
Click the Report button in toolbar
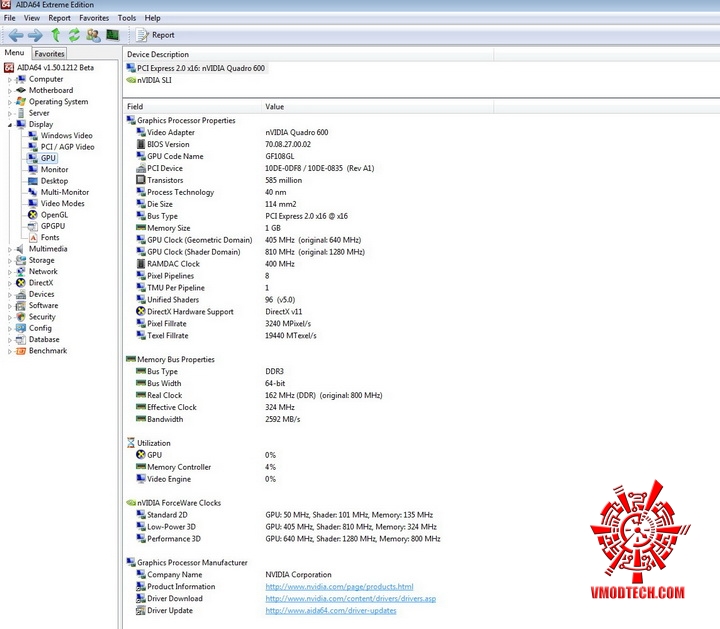(155, 35)
